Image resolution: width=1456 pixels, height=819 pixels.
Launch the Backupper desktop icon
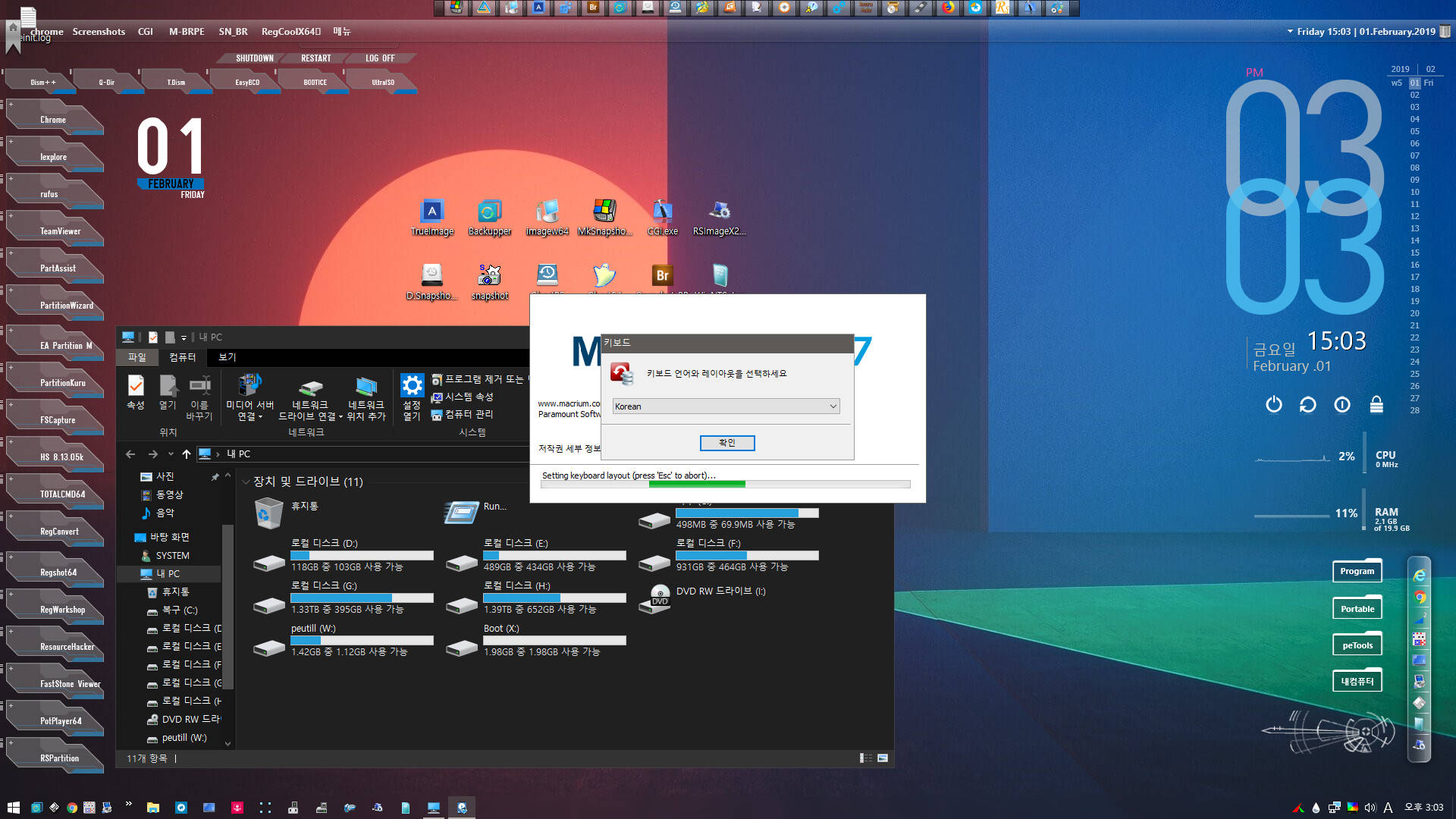(489, 218)
